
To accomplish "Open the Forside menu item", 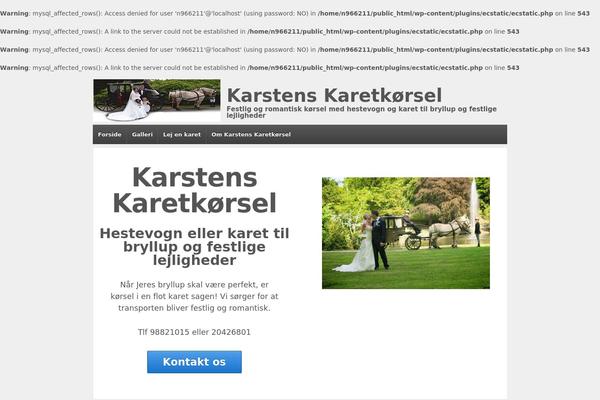I will coord(109,134).
